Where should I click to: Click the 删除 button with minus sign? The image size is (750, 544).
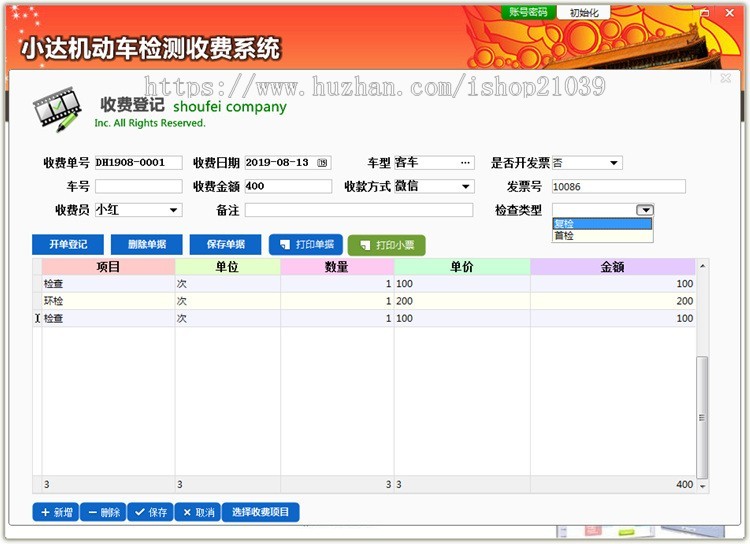click(x=103, y=512)
